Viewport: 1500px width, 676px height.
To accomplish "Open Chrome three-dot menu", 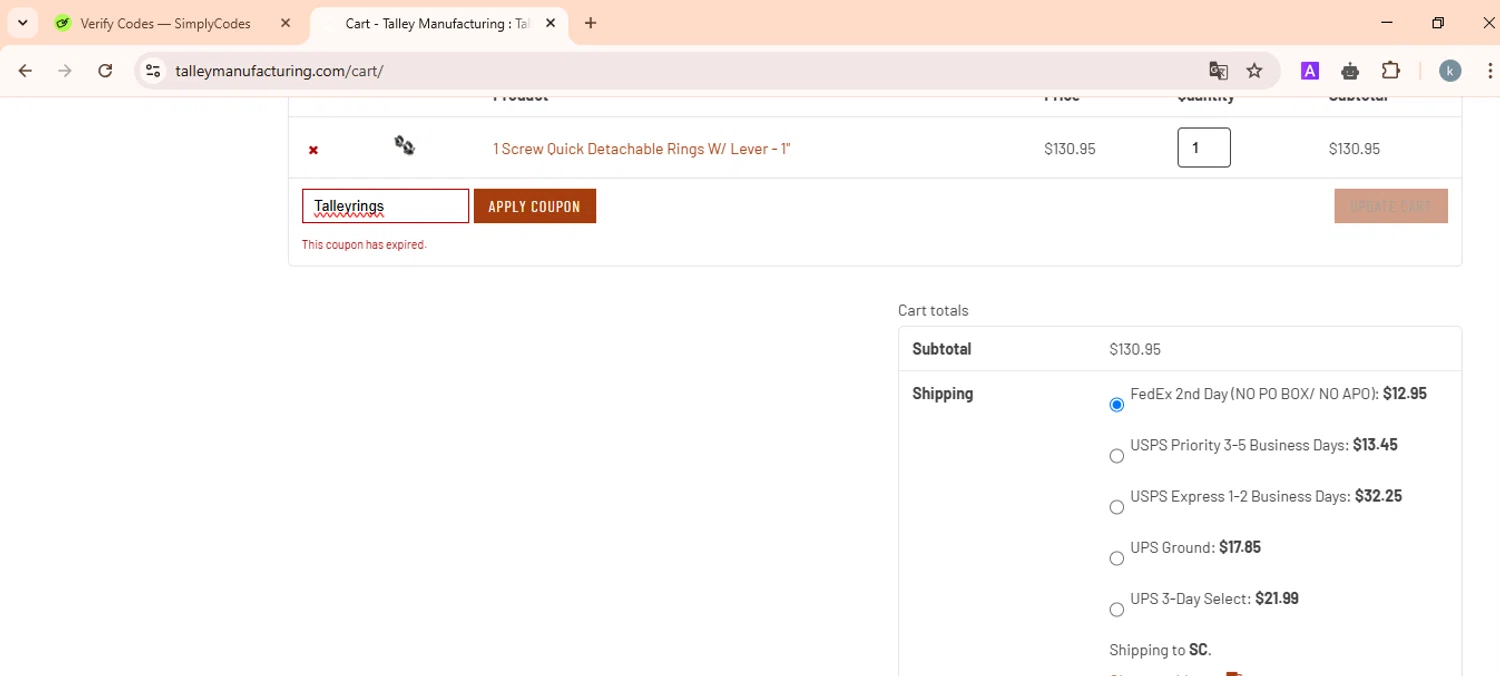I will [1489, 70].
